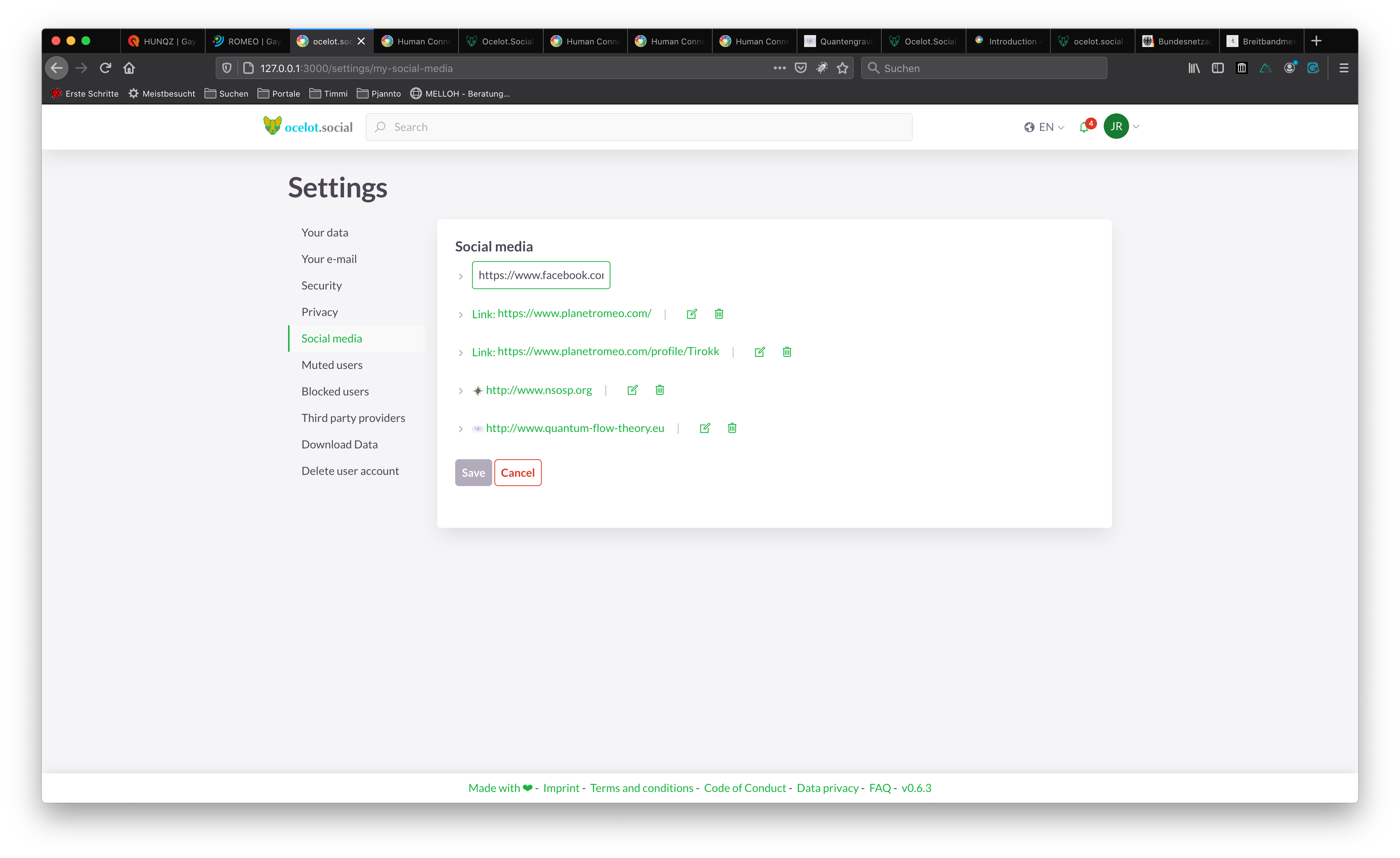Viewport: 1400px width, 858px height.
Task: Edit the planetromeo.com/ link entry
Action: [691, 314]
